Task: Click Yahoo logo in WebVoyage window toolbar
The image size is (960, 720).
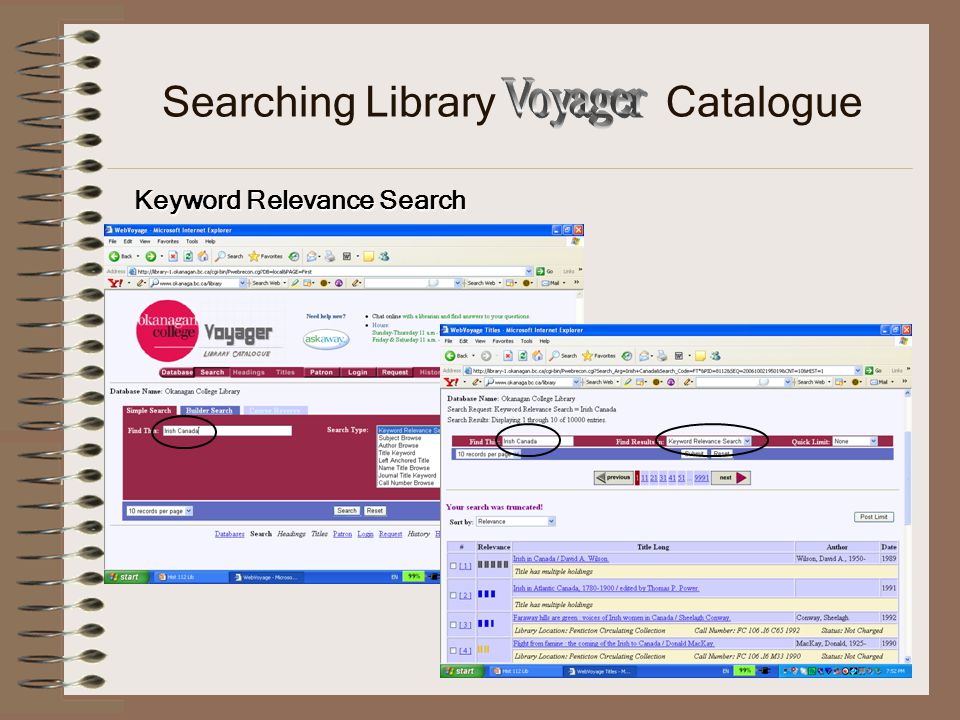Action: coord(115,283)
